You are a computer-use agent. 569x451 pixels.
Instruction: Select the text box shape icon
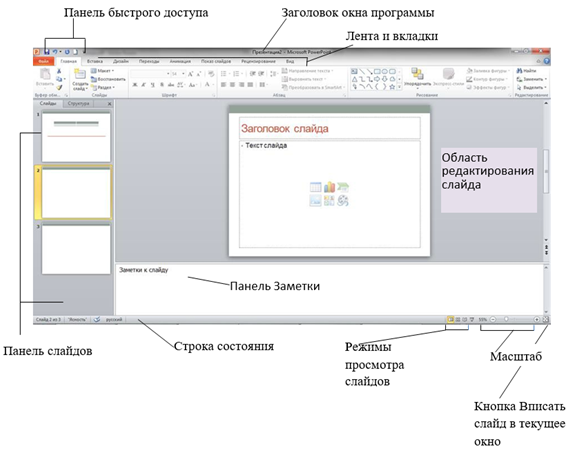(354, 71)
